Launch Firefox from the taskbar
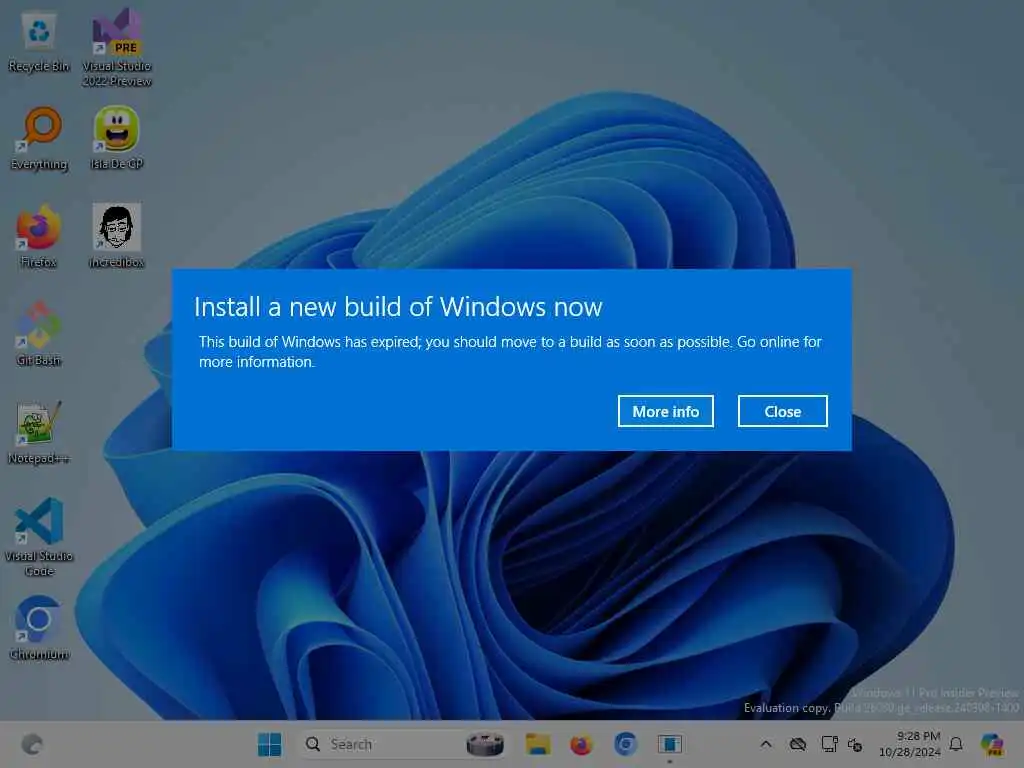 tap(581, 744)
